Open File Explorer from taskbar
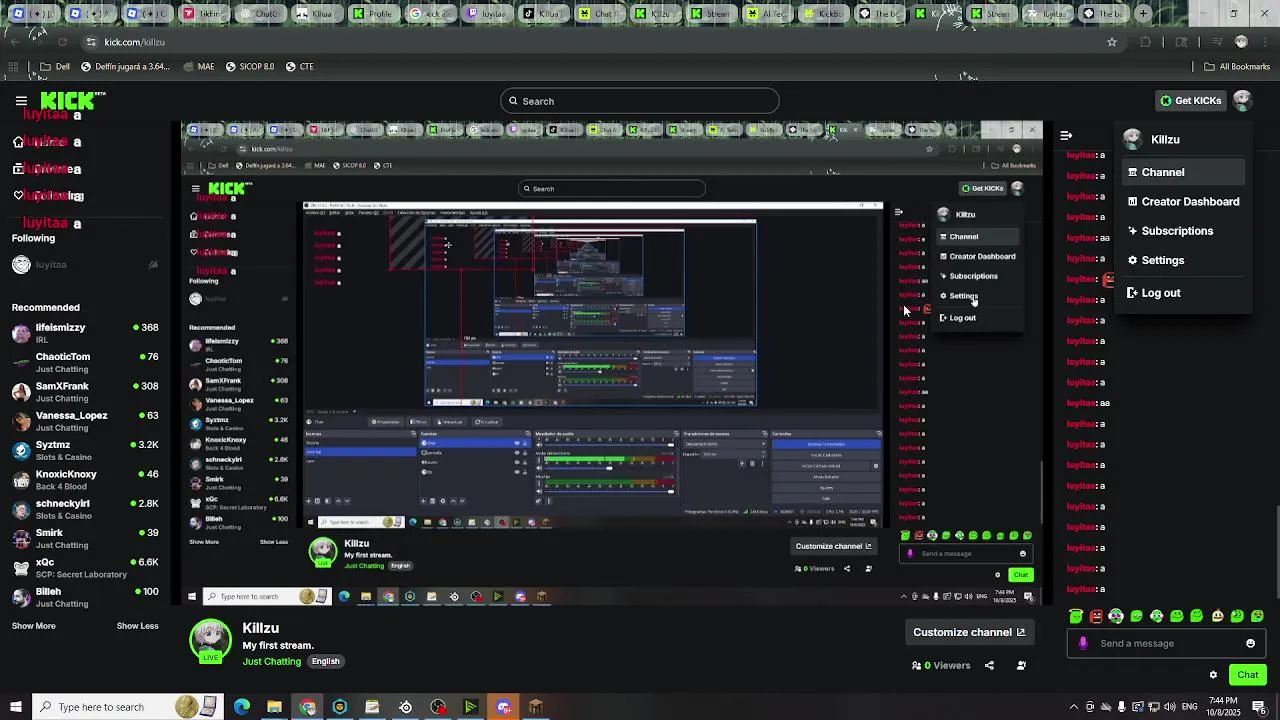 [x=274, y=707]
